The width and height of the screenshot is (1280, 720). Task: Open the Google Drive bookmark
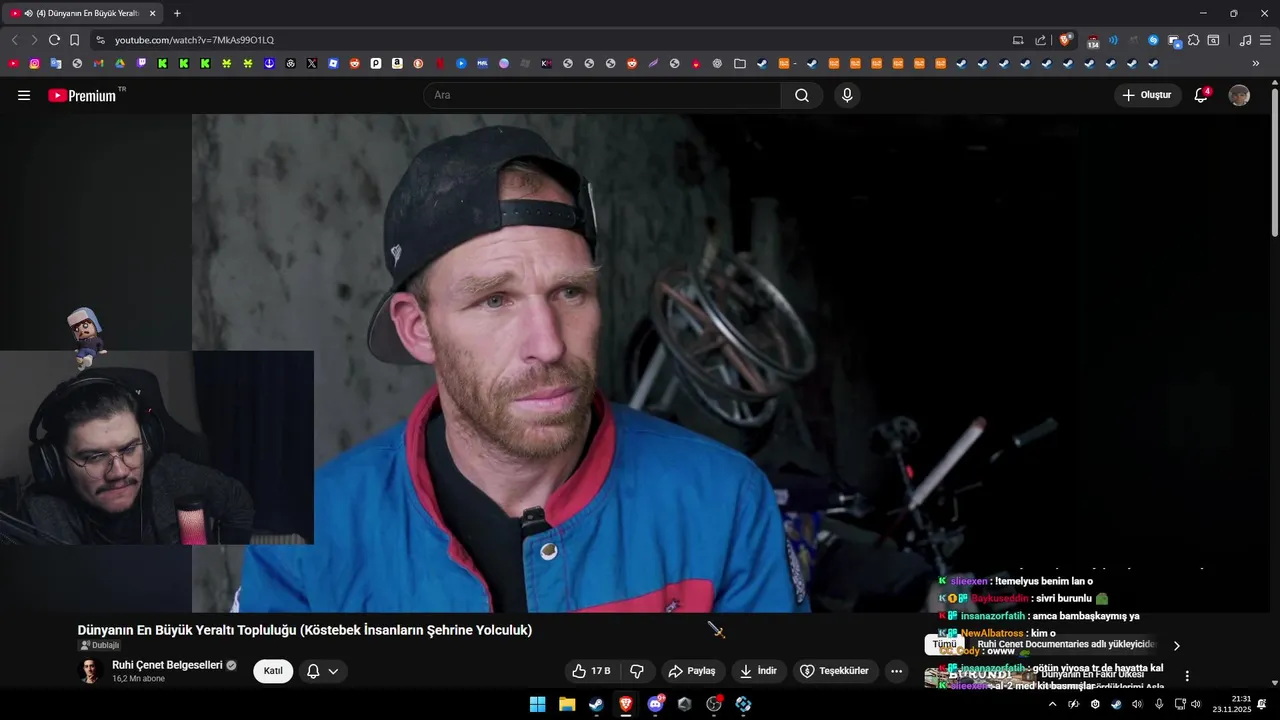point(120,63)
